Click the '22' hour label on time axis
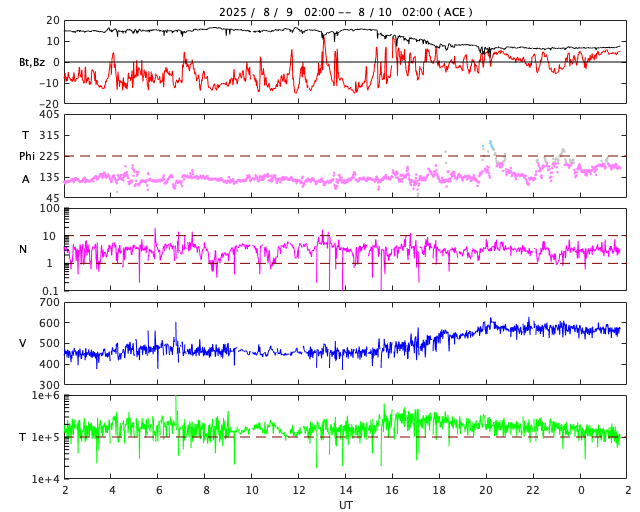This screenshot has height=512, width=640. point(533,490)
